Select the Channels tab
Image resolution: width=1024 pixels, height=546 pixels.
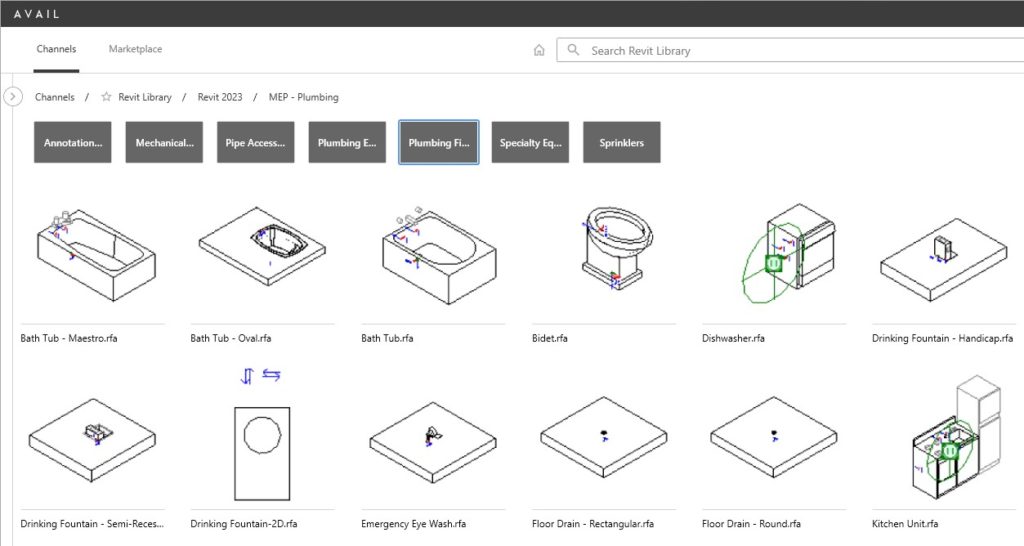click(56, 49)
